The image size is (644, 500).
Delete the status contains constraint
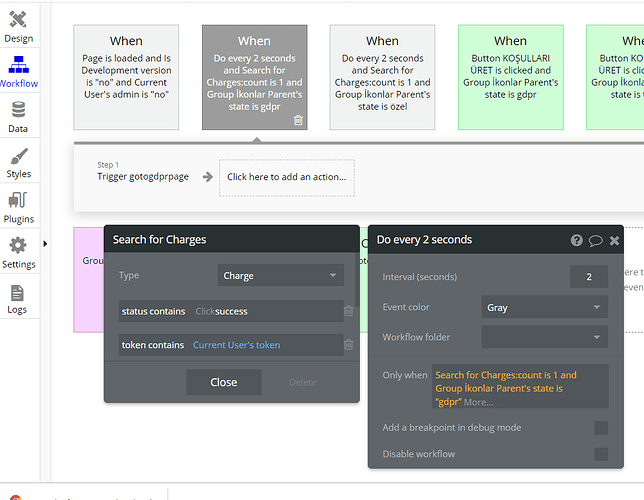click(348, 311)
